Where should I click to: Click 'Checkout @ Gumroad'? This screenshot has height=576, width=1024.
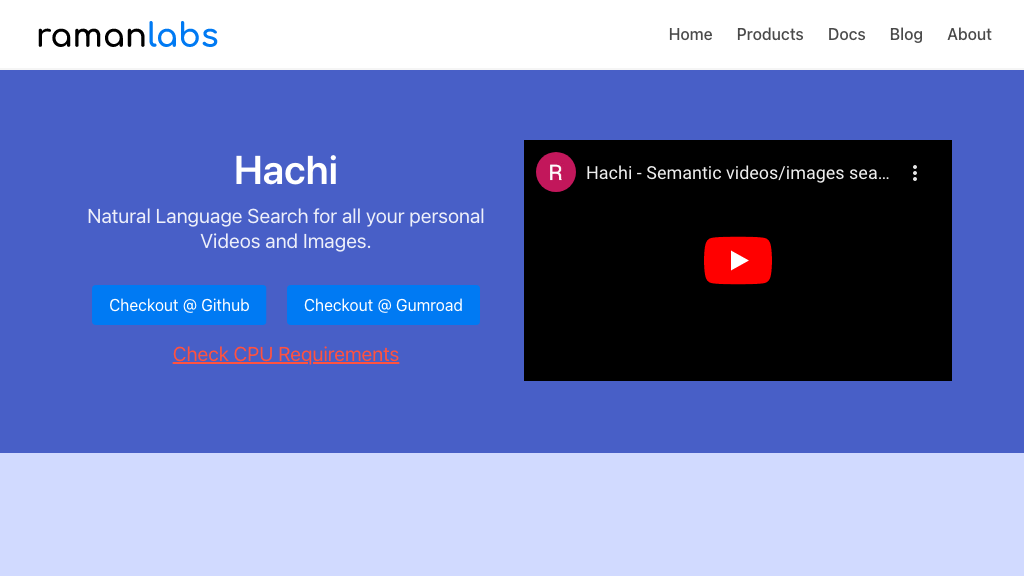point(384,305)
